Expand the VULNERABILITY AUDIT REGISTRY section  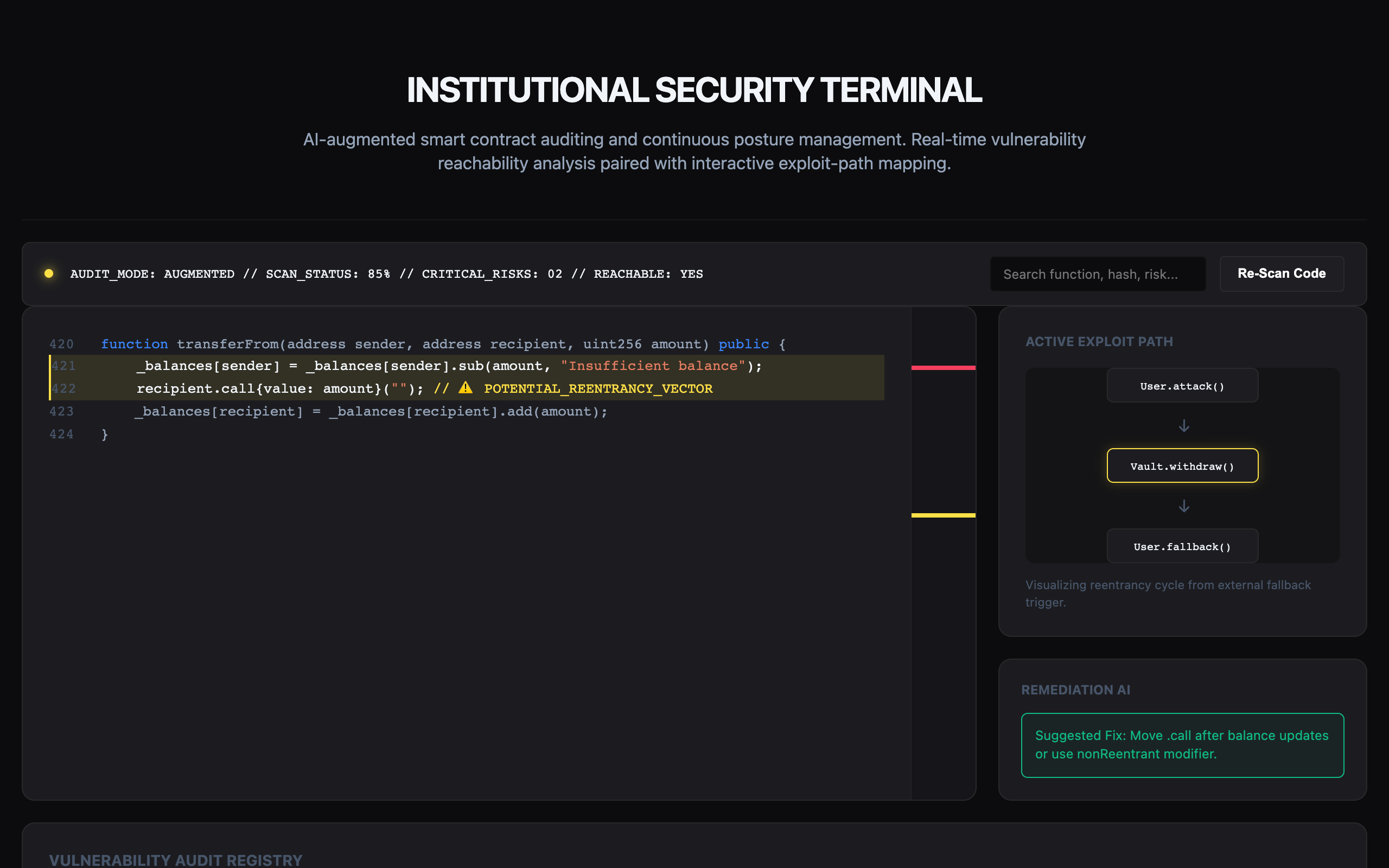pos(176,860)
